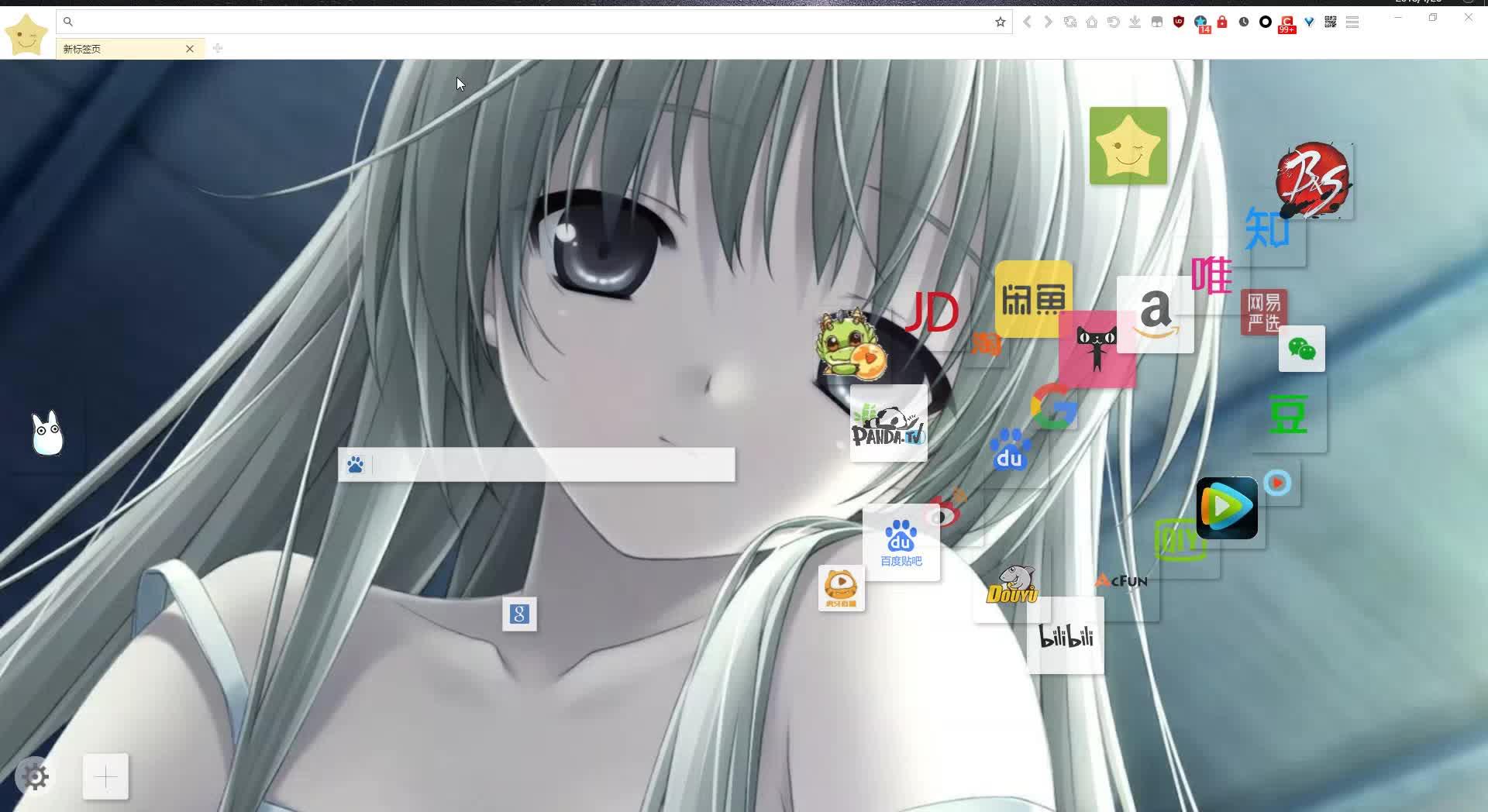Click the blue Google g tile

pyautogui.click(x=519, y=614)
